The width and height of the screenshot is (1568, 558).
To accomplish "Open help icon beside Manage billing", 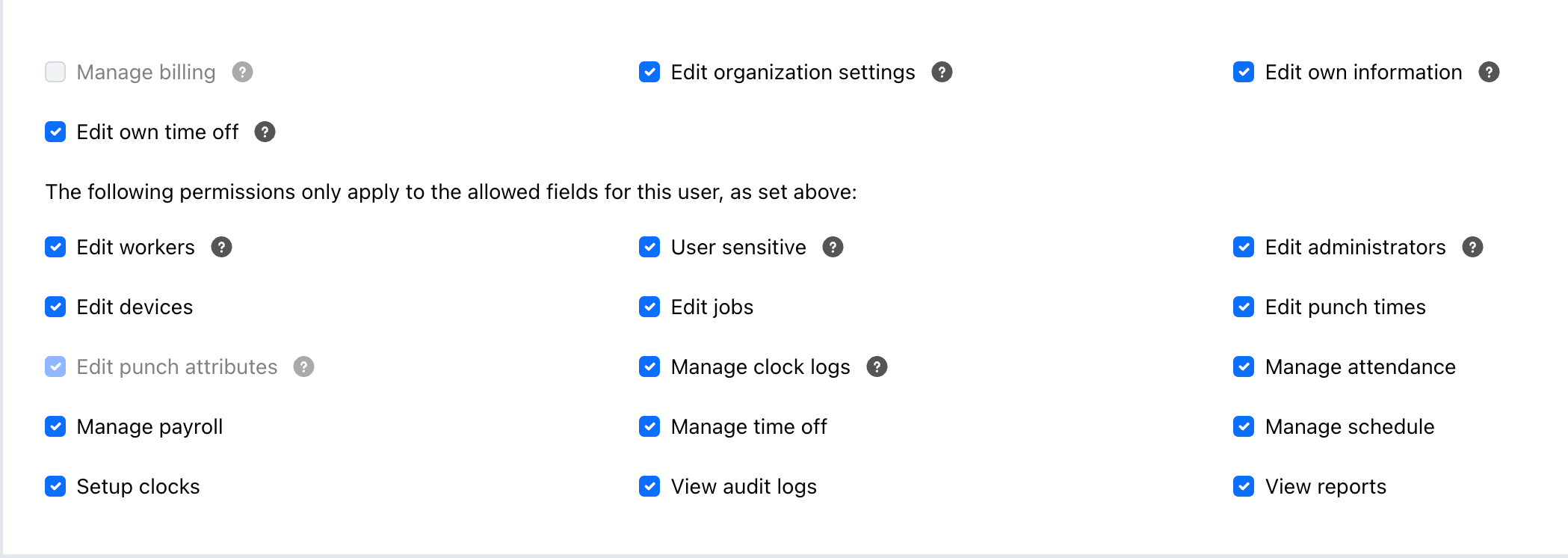I will point(242,72).
